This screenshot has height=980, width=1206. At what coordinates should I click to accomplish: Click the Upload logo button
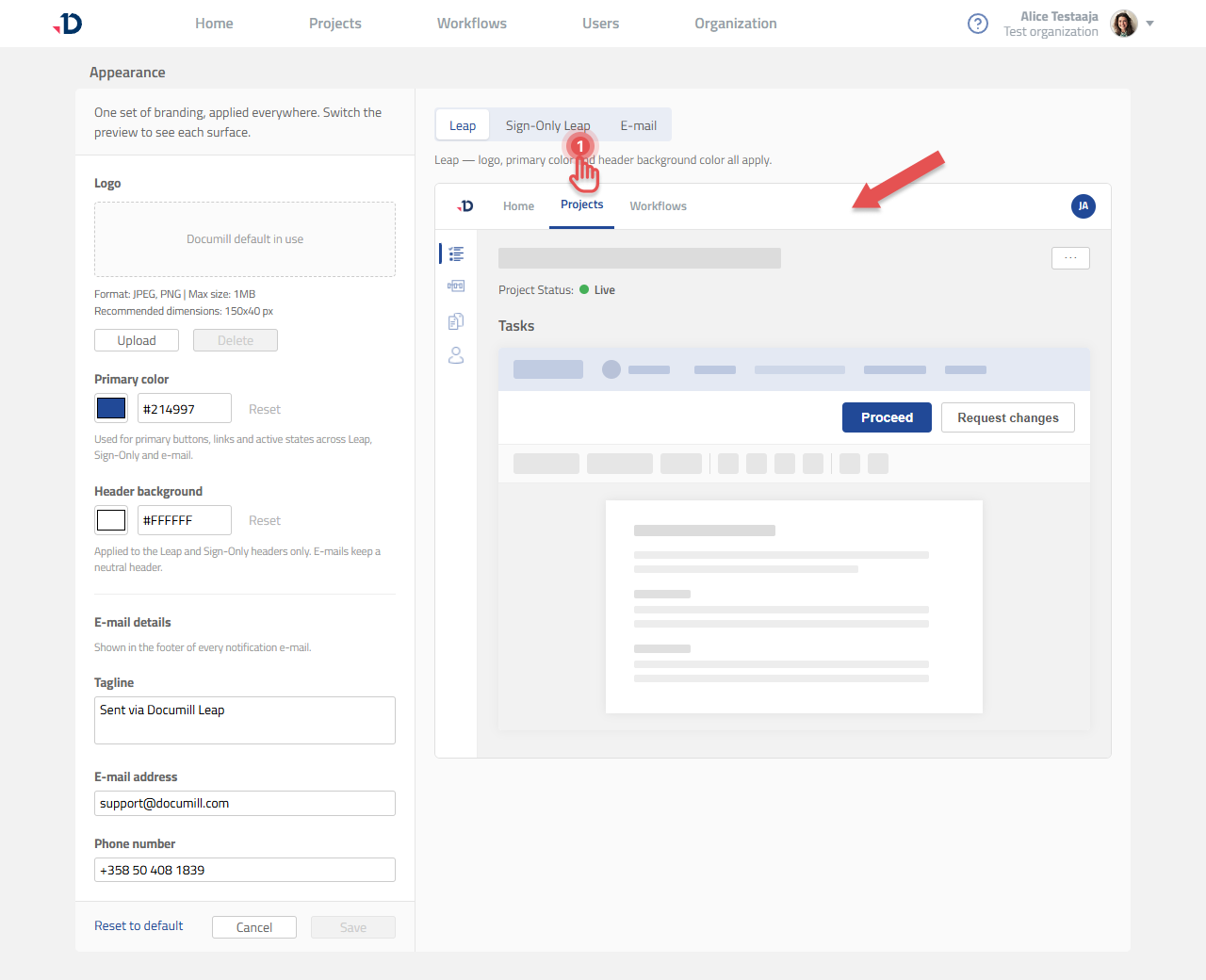(x=137, y=340)
